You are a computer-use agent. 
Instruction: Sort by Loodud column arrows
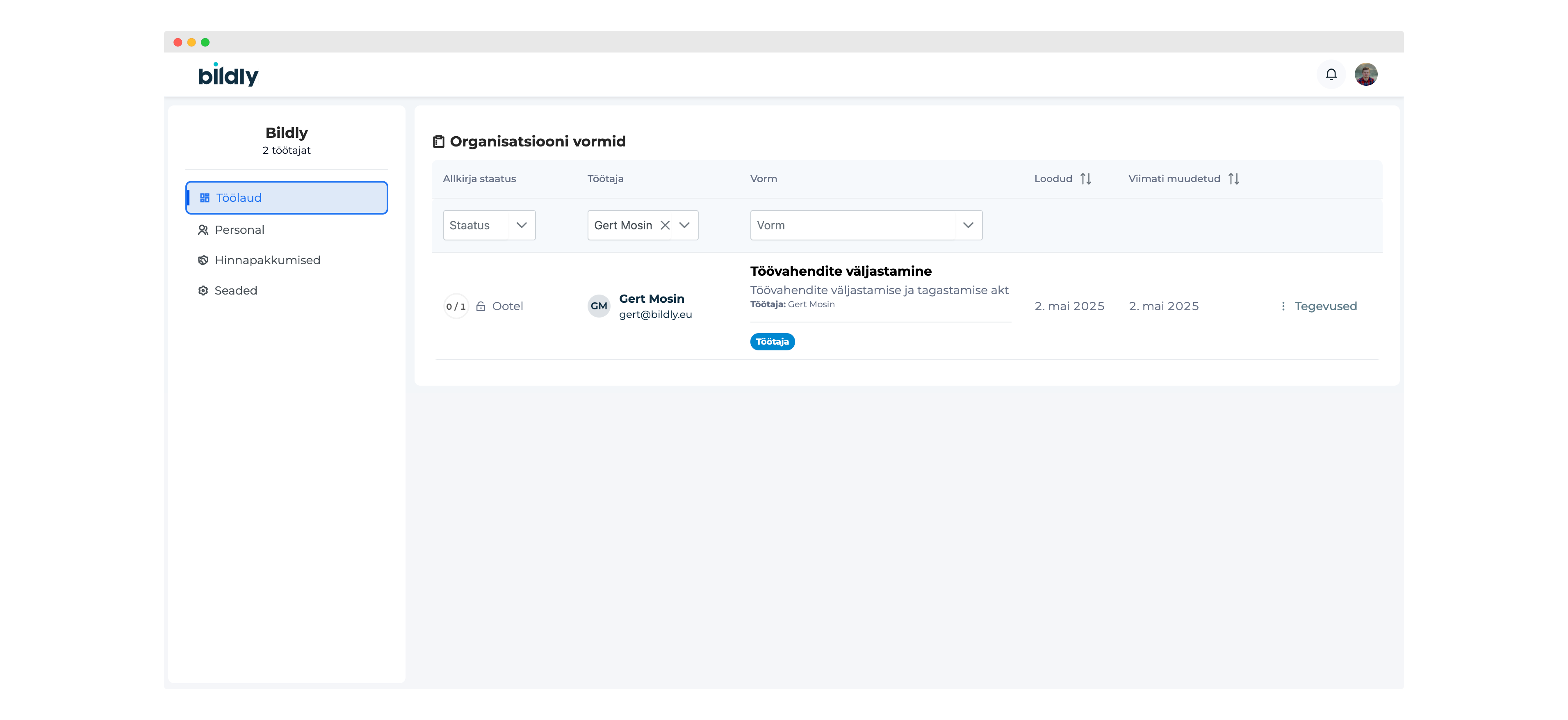(1085, 178)
